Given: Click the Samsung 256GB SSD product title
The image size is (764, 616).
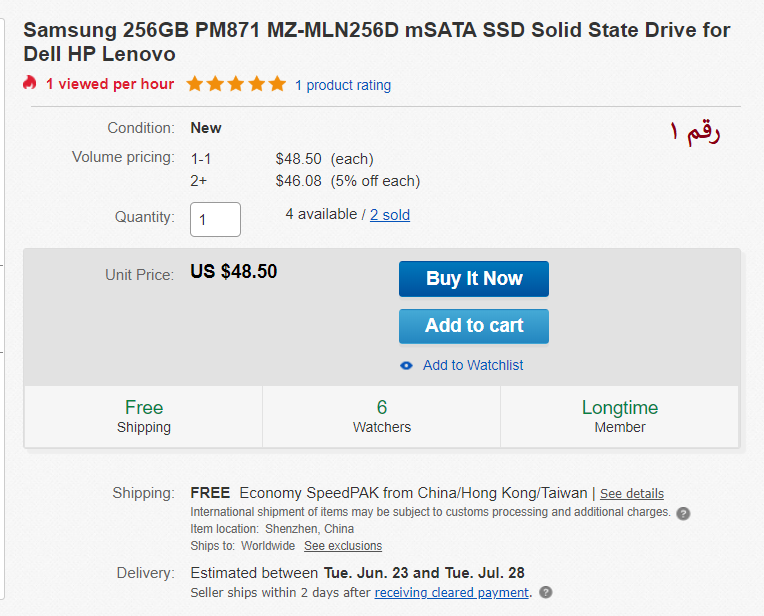Looking at the screenshot, I should click(376, 42).
